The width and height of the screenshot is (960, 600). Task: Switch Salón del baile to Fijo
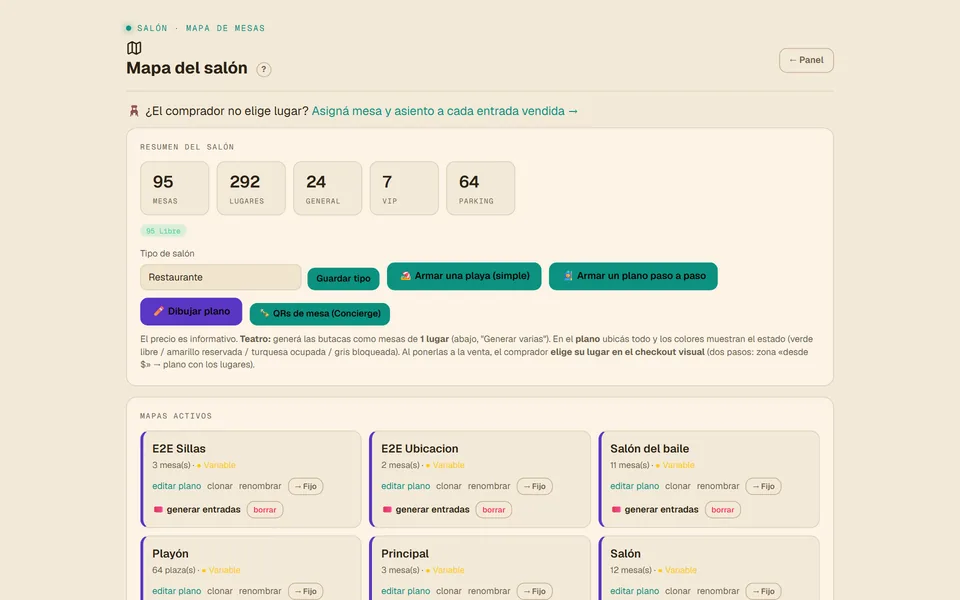763,486
